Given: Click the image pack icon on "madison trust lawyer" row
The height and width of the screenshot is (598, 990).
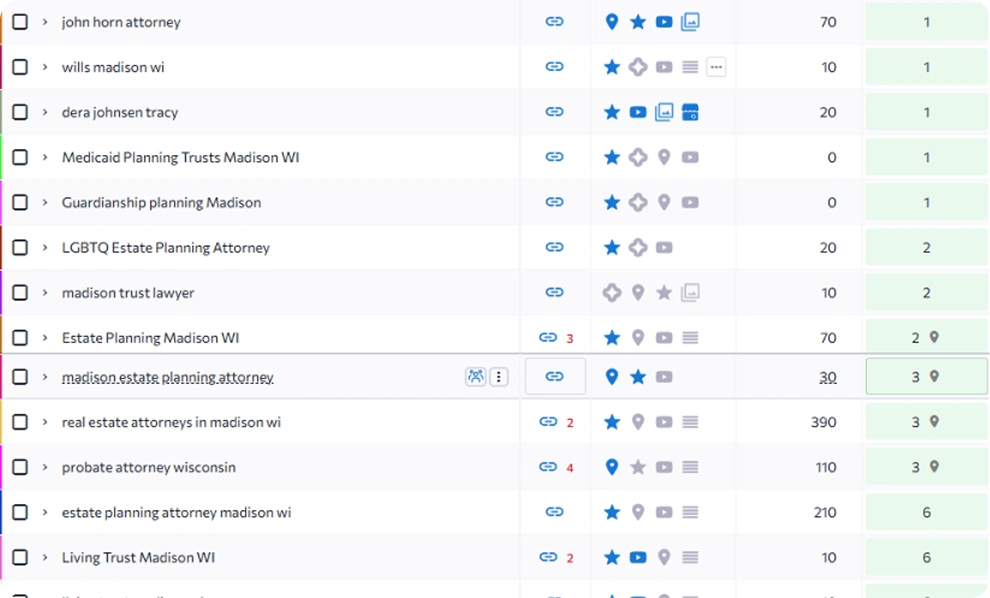Looking at the screenshot, I should tap(689, 292).
